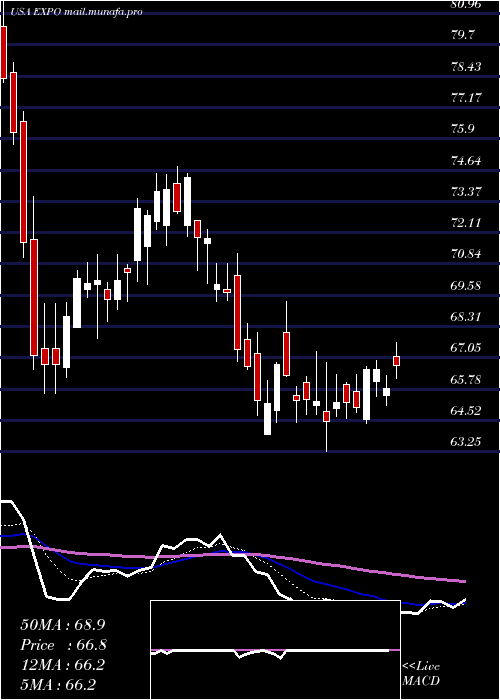Click the '5MA : 66.2' indicator text
Viewport: 500px width, 700px height.
[57, 685]
